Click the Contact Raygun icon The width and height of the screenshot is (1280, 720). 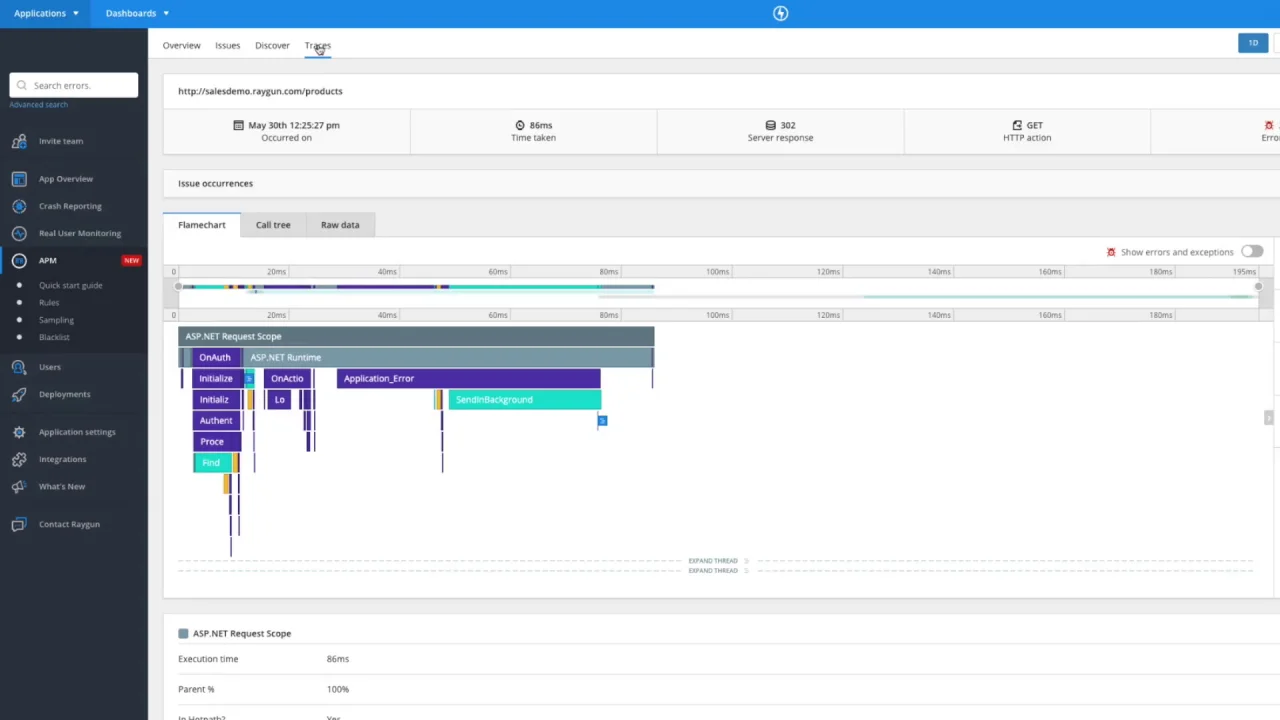click(19, 524)
